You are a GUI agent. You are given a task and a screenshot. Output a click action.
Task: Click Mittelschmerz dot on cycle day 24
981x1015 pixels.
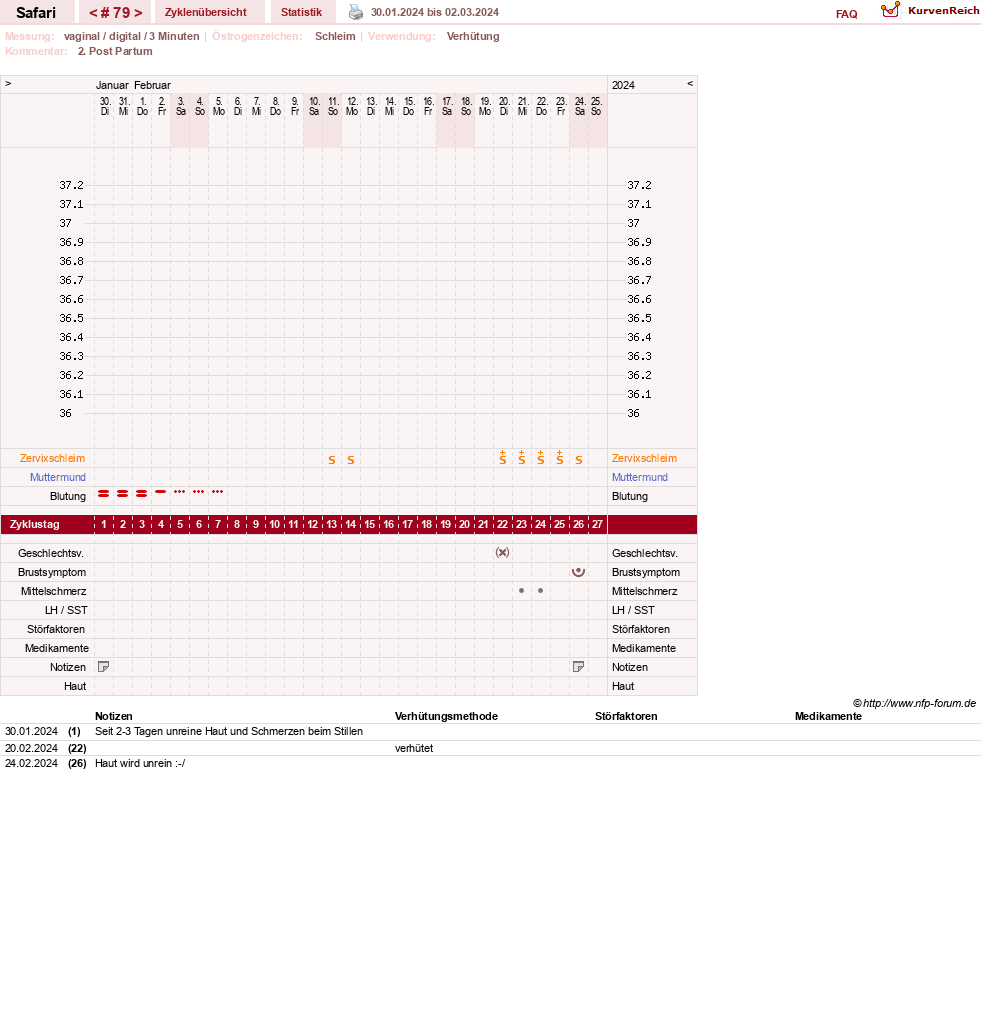coord(541,590)
